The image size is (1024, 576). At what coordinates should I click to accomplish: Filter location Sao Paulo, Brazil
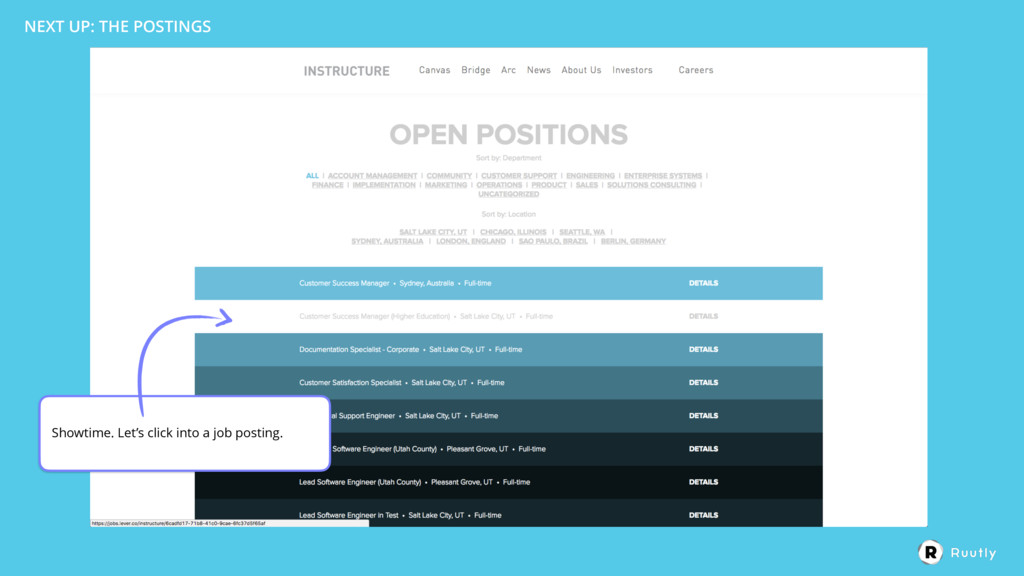tap(553, 241)
